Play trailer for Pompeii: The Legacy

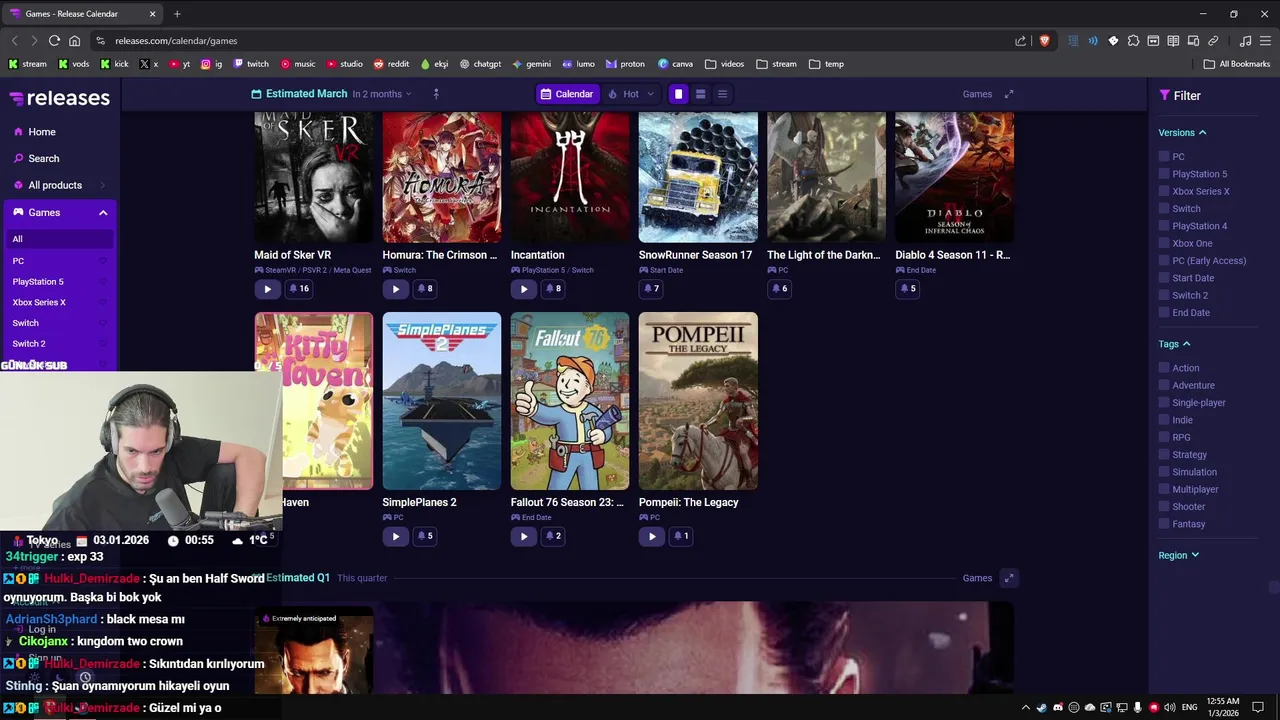pos(651,536)
